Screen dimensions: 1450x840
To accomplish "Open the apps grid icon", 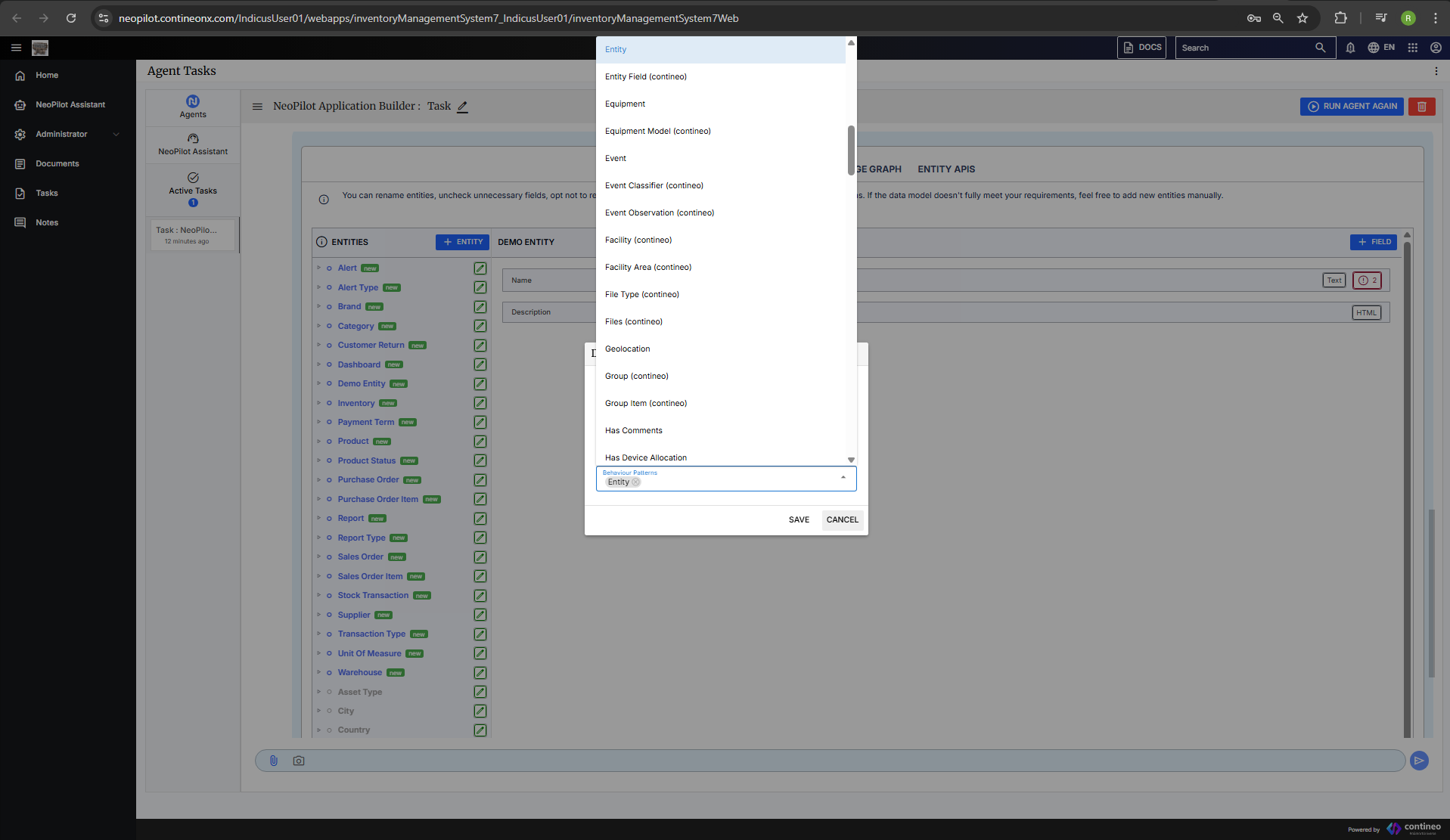I will pyautogui.click(x=1412, y=48).
